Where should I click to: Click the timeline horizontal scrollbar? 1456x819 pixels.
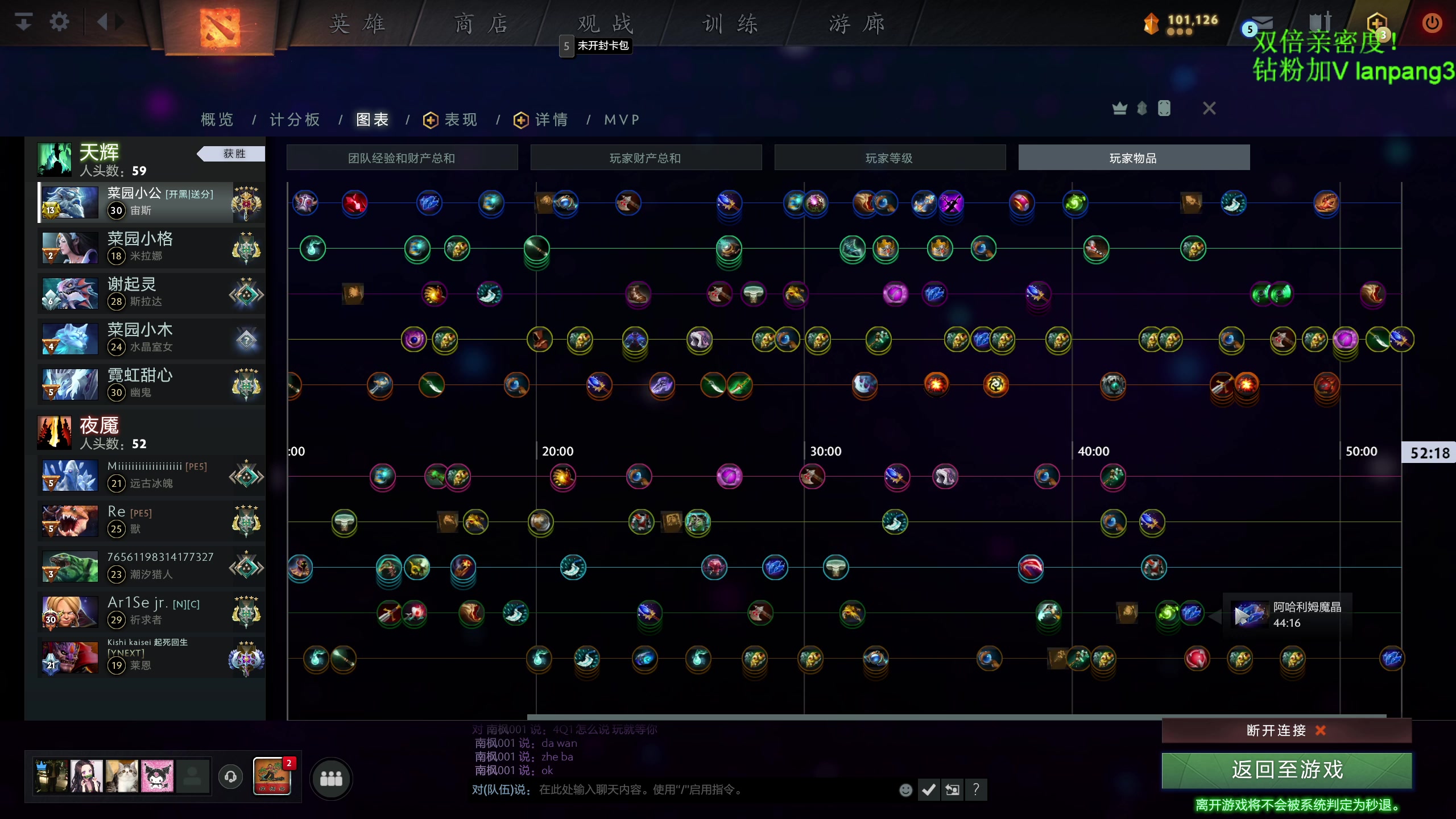tap(957, 717)
